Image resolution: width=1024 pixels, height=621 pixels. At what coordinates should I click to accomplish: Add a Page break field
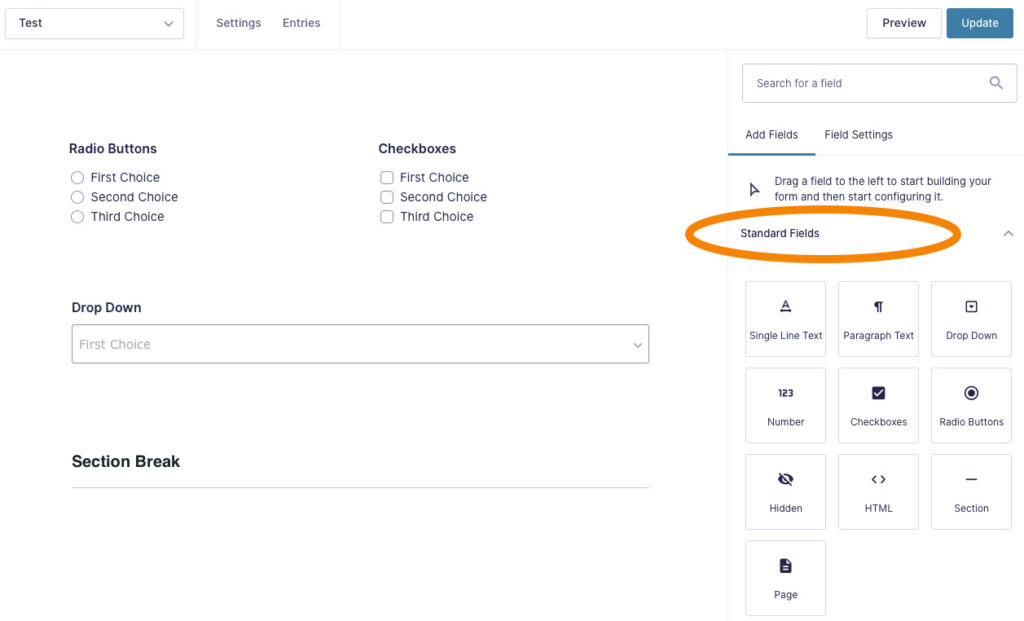pos(785,578)
